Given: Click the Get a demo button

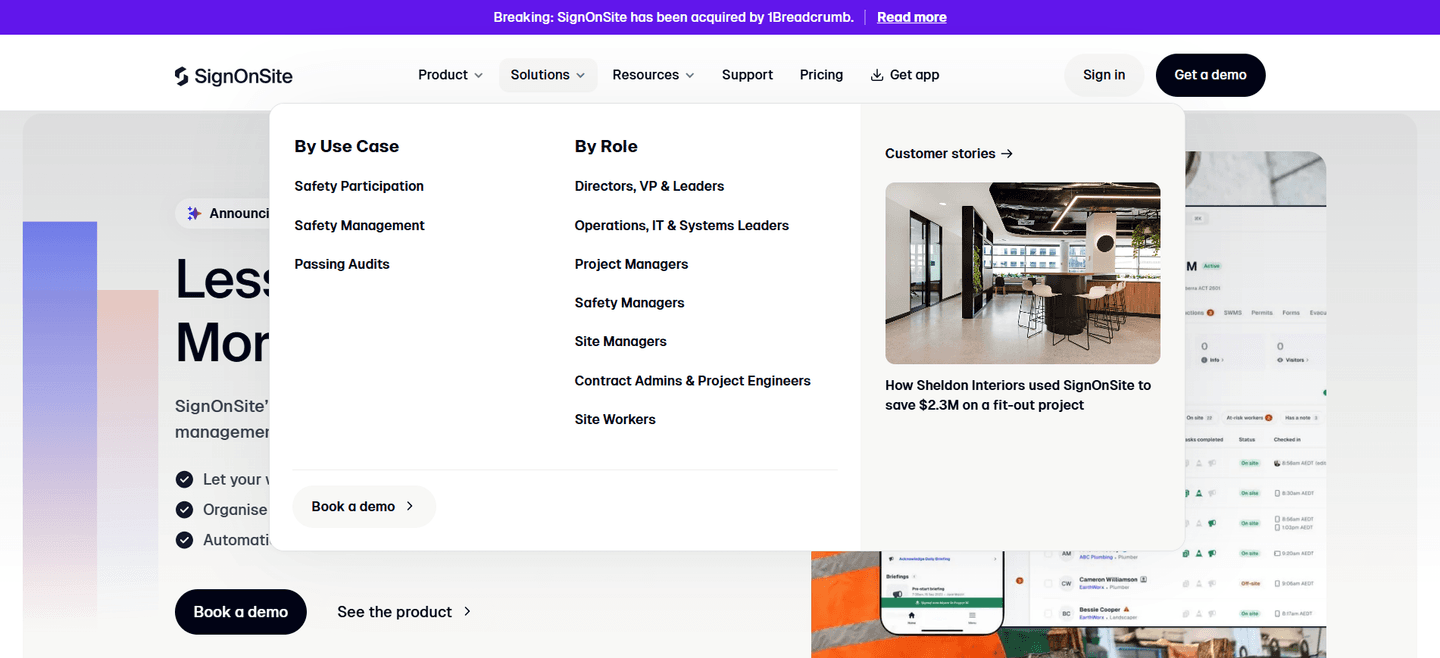Looking at the screenshot, I should [1210, 75].
